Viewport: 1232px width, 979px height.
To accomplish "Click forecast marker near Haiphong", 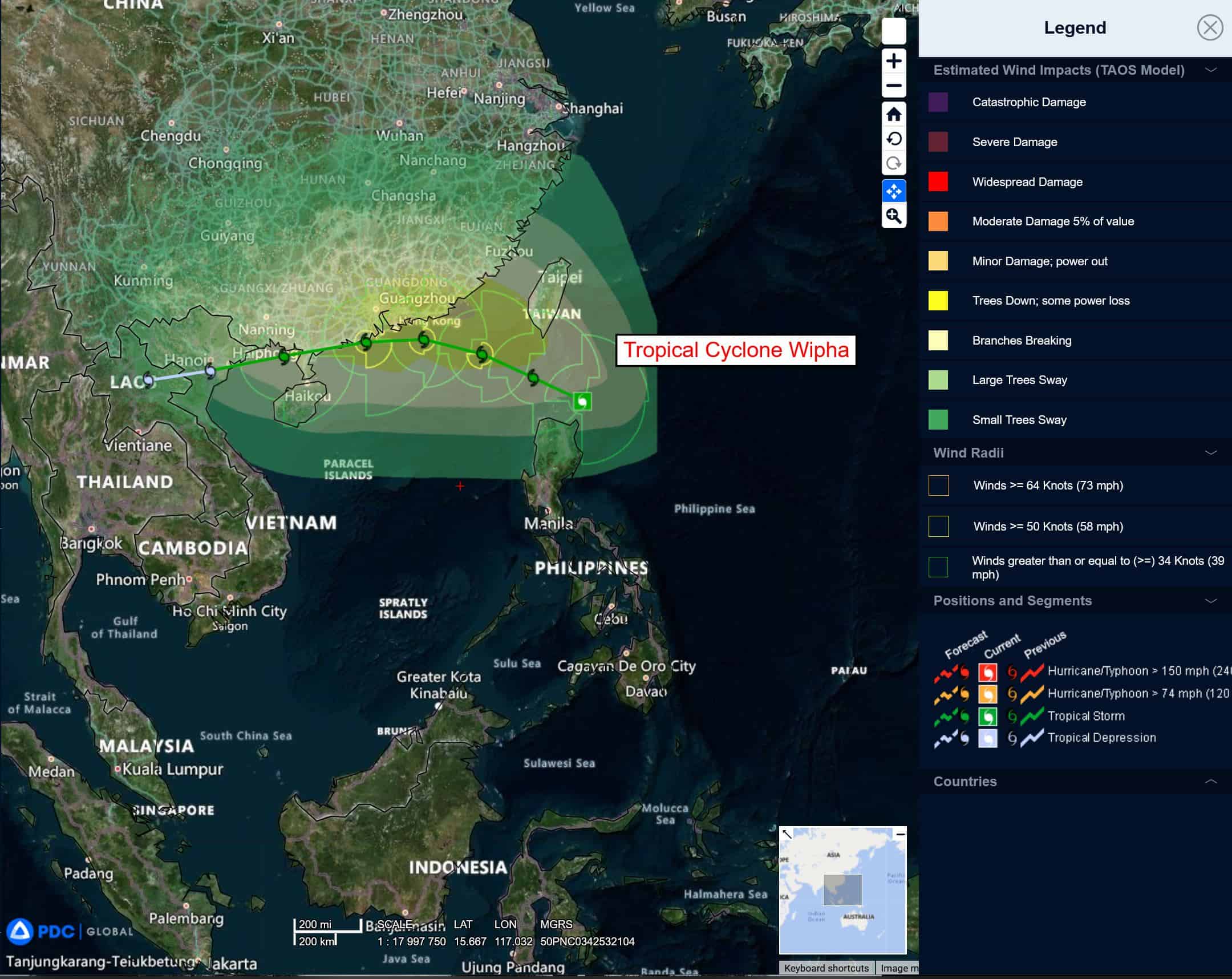I will 284,357.
